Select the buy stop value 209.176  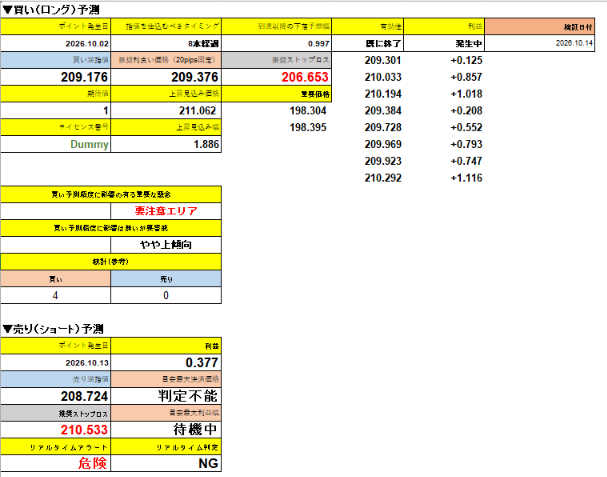pyautogui.click(x=56, y=77)
